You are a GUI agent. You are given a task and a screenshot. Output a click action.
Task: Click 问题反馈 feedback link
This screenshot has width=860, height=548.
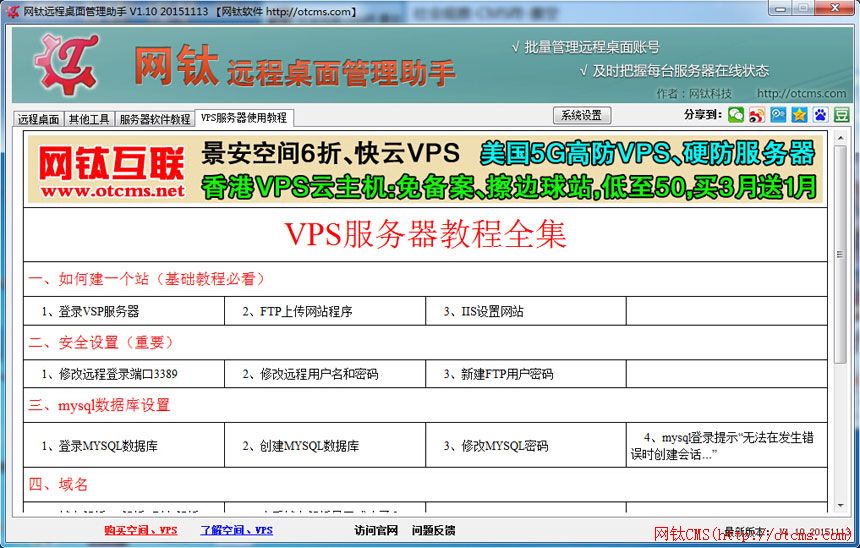pos(433,530)
